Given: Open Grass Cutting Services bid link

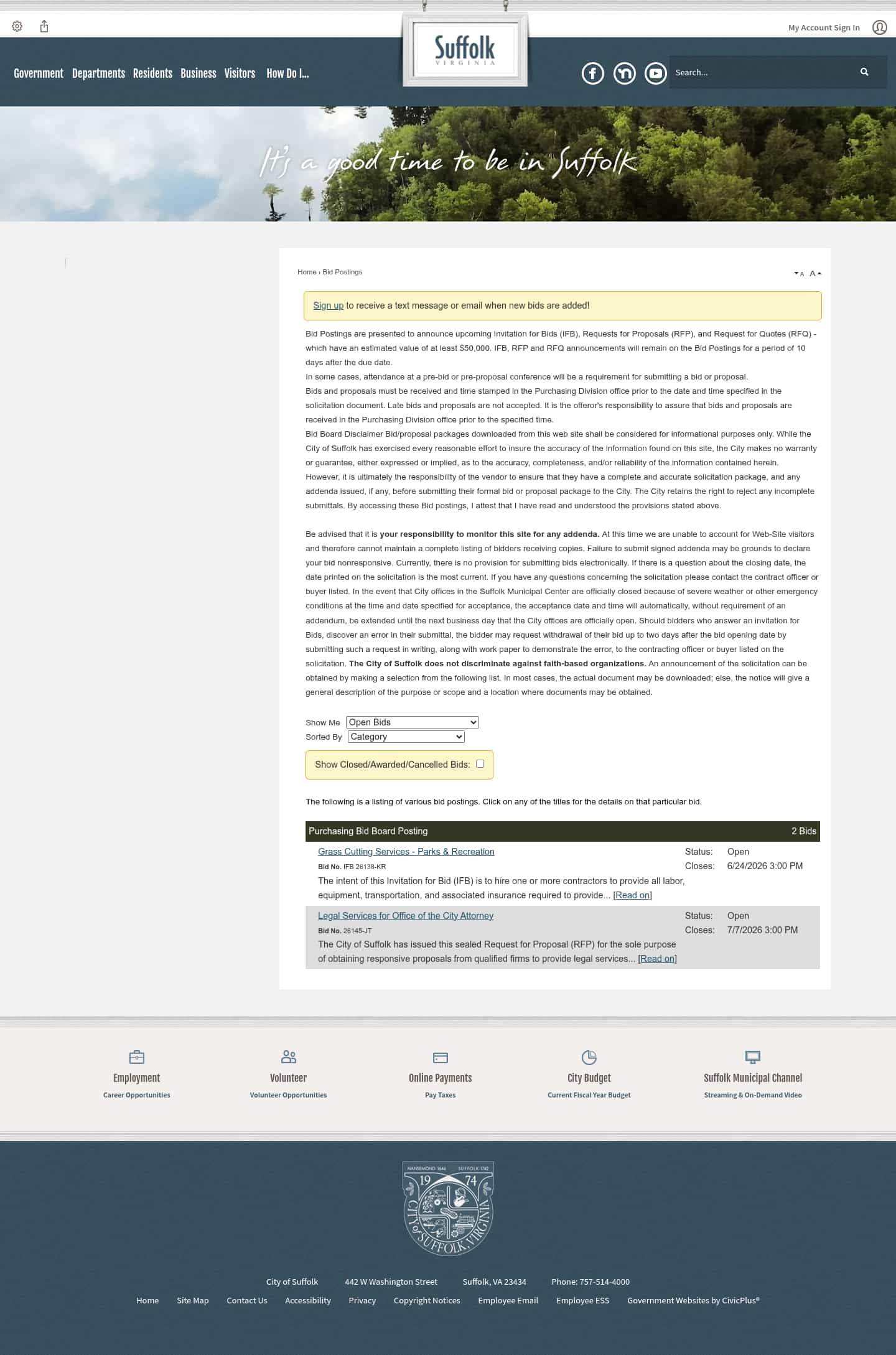Looking at the screenshot, I should click(406, 852).
